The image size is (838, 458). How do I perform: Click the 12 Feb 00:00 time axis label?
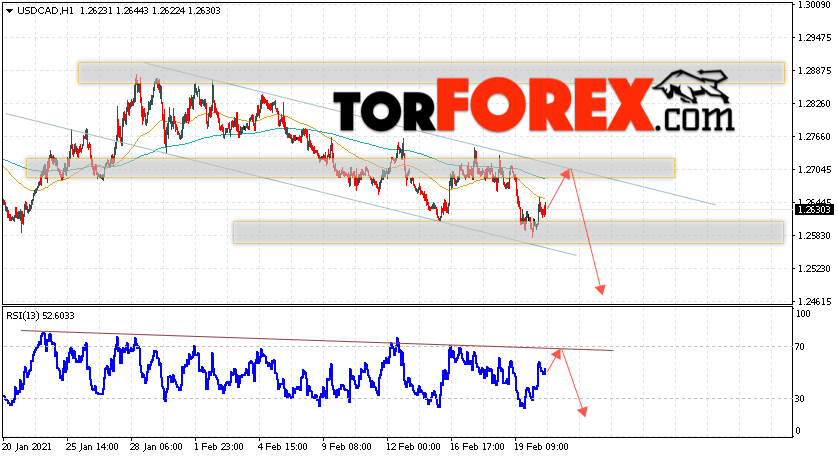pyautogui.click(x=414, y=447)
